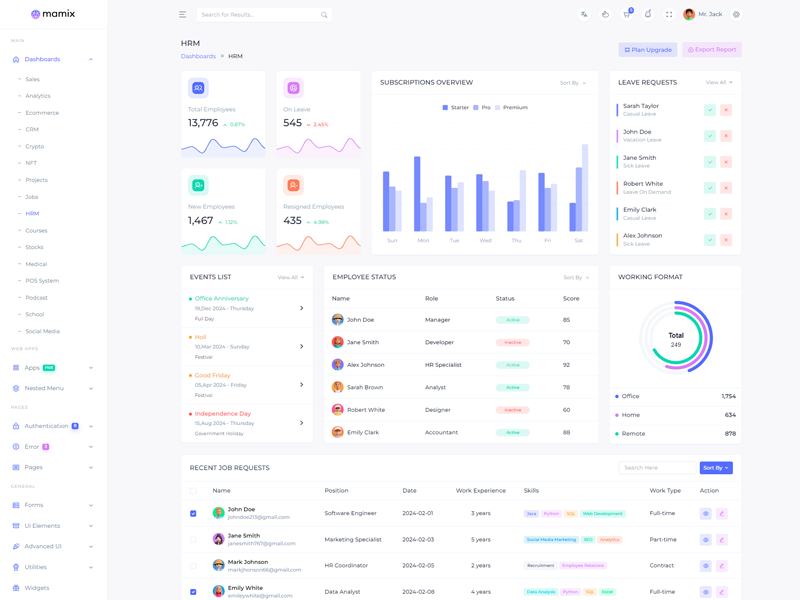Click edit icon for John Doe's job request
Image resolution: width=800 pixels, height=600 pixels.
point(722,514)
